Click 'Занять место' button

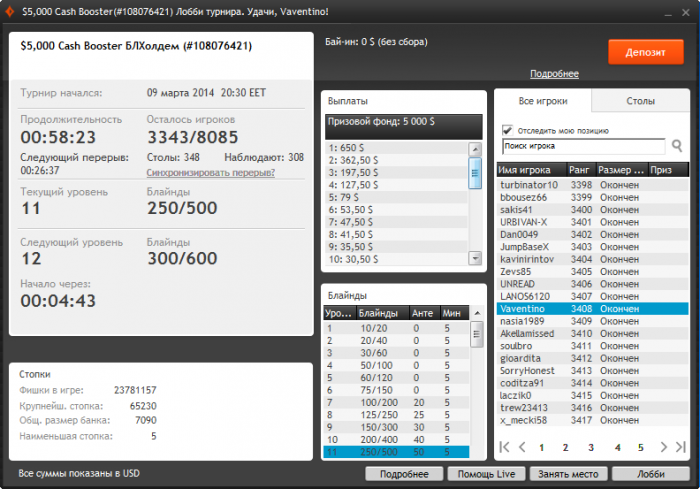click(568, 474)
